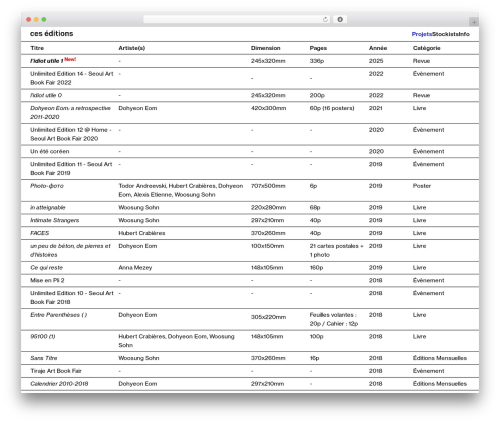The image size is (500, 423).
Task: Click 707x500mm dimension cell
Action: 268,186
